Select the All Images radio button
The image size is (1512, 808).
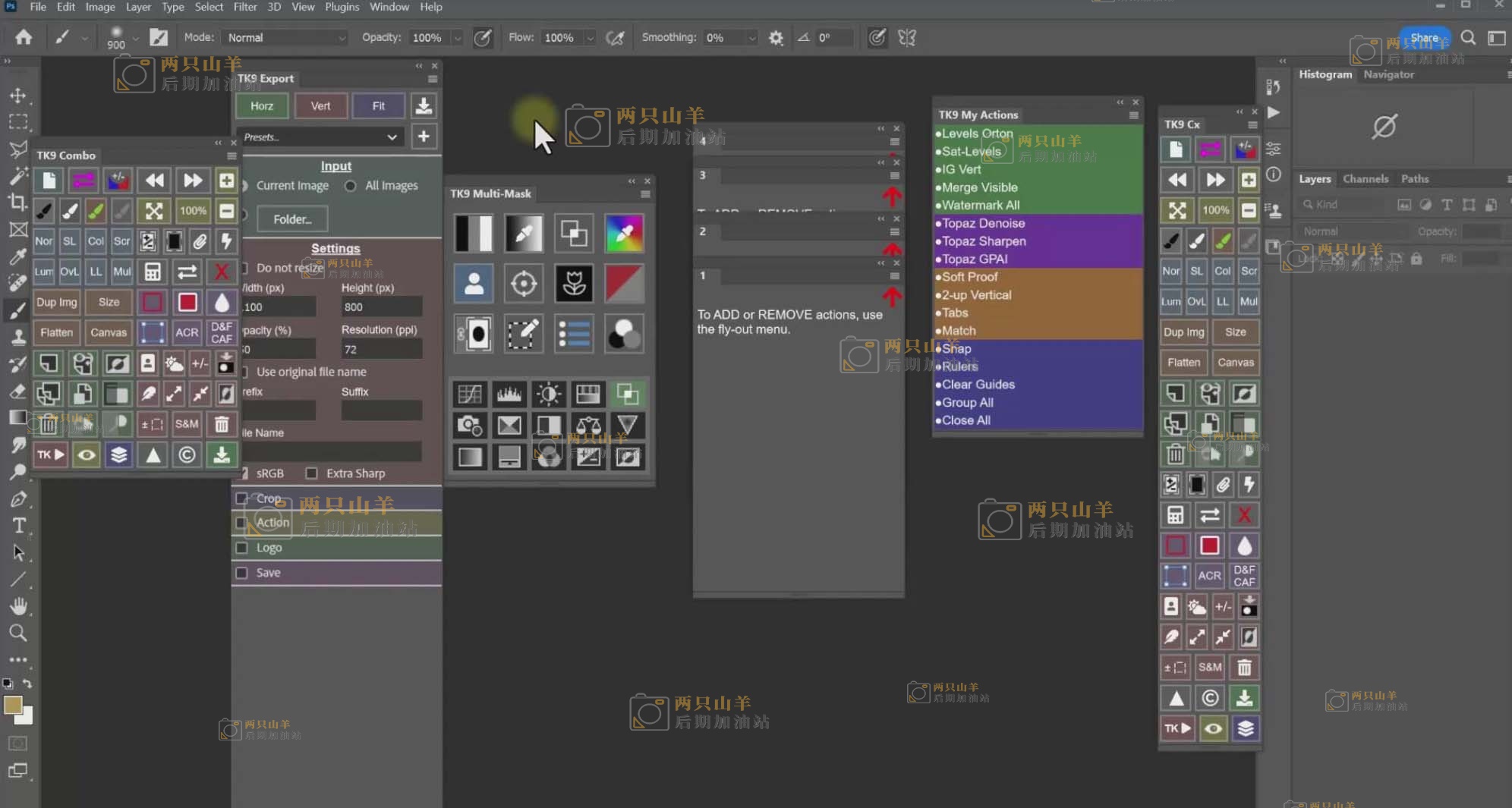point(351,186)
